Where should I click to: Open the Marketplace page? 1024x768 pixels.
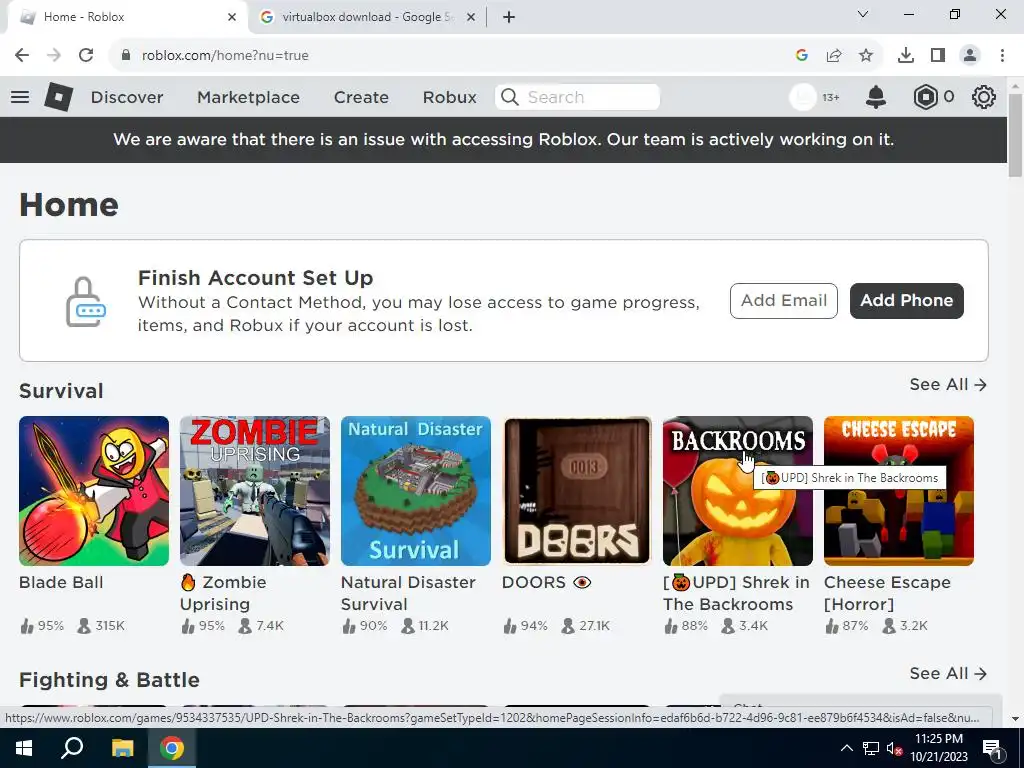point(248,97)
